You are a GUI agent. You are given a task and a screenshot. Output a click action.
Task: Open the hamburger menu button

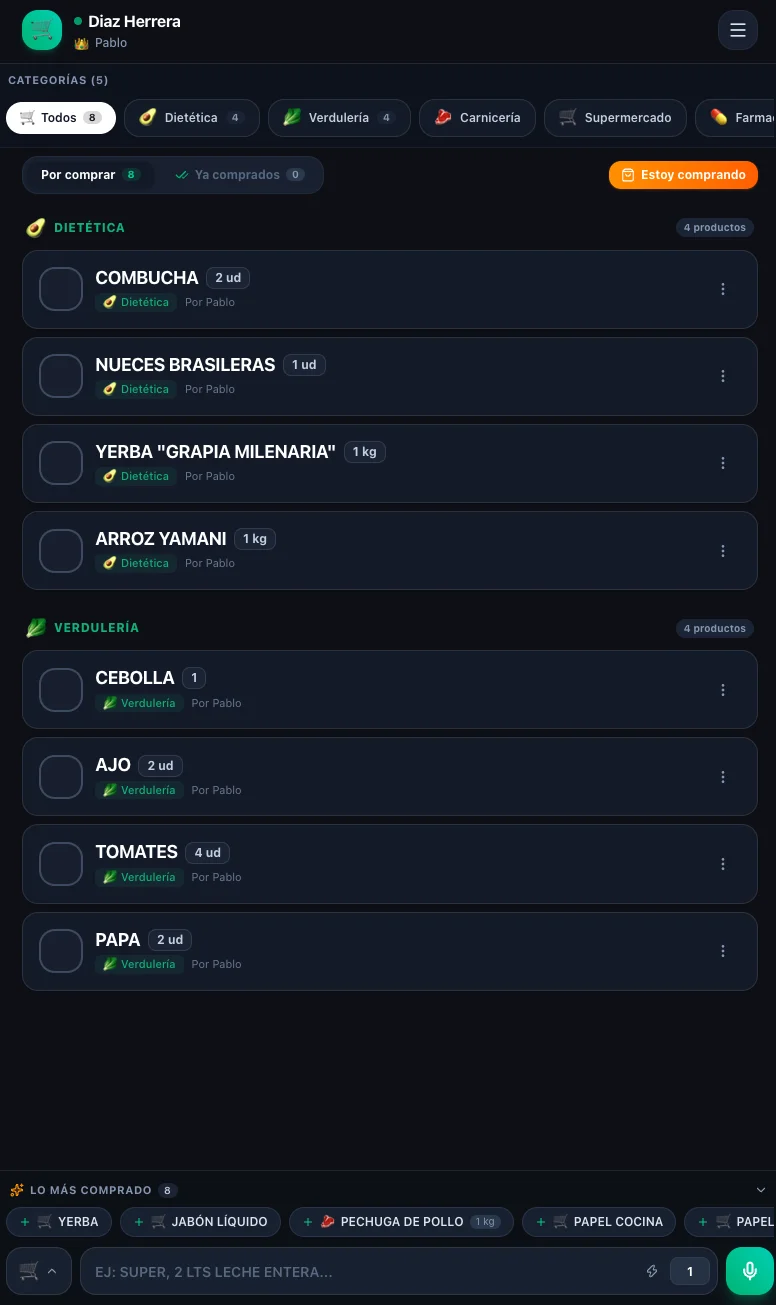point(738,30)
